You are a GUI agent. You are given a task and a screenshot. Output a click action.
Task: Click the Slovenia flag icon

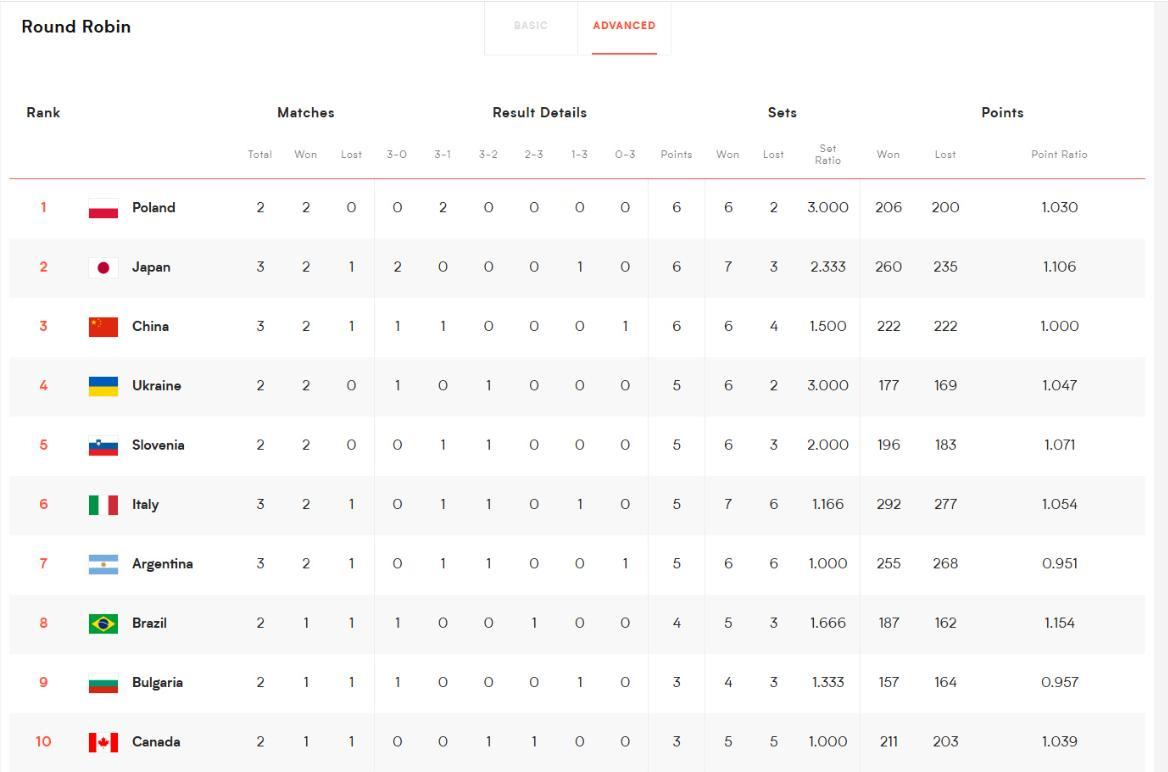tap(104, 446)
